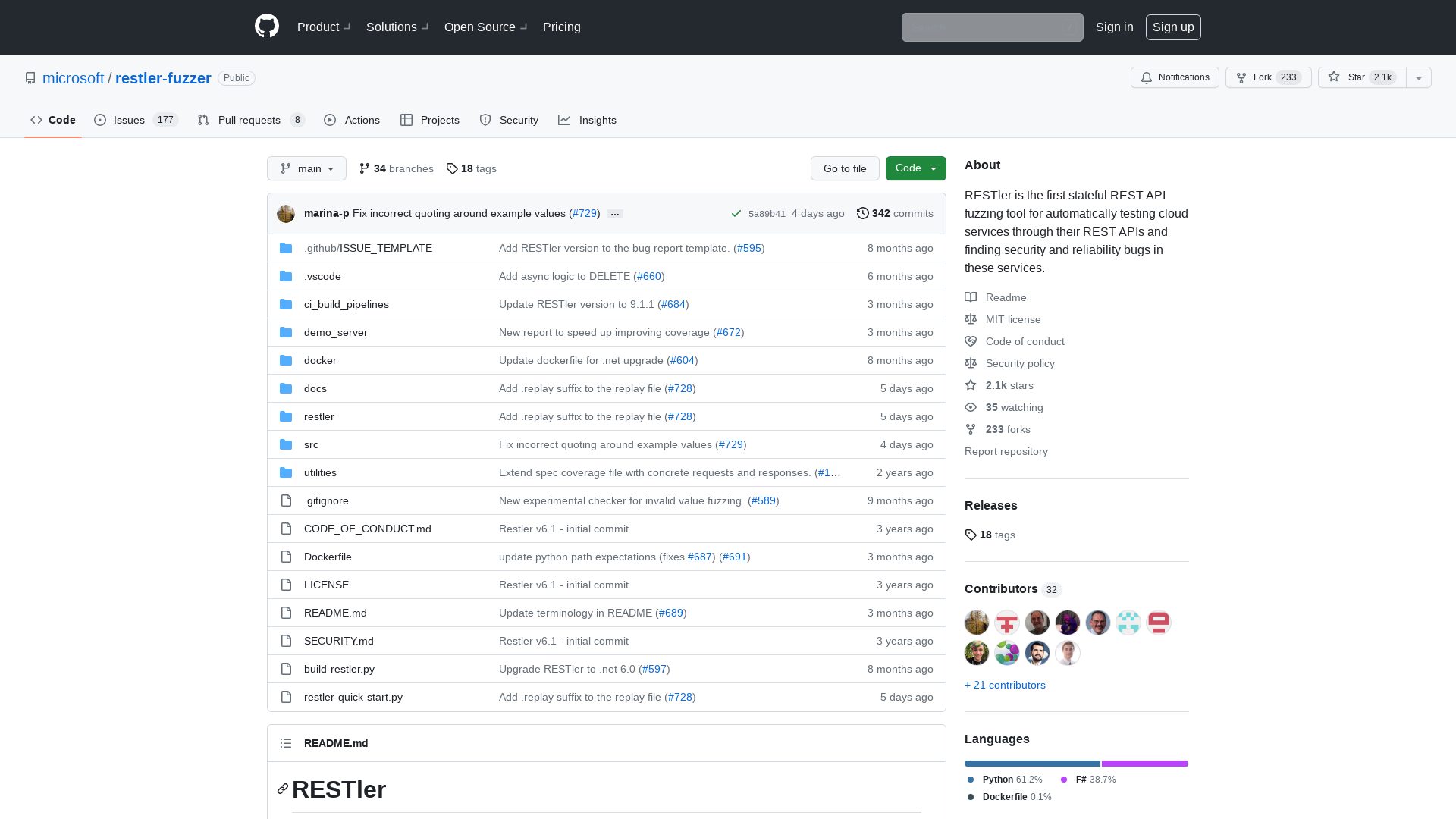Click marina-p's avatar in commit header

[286, 214]
